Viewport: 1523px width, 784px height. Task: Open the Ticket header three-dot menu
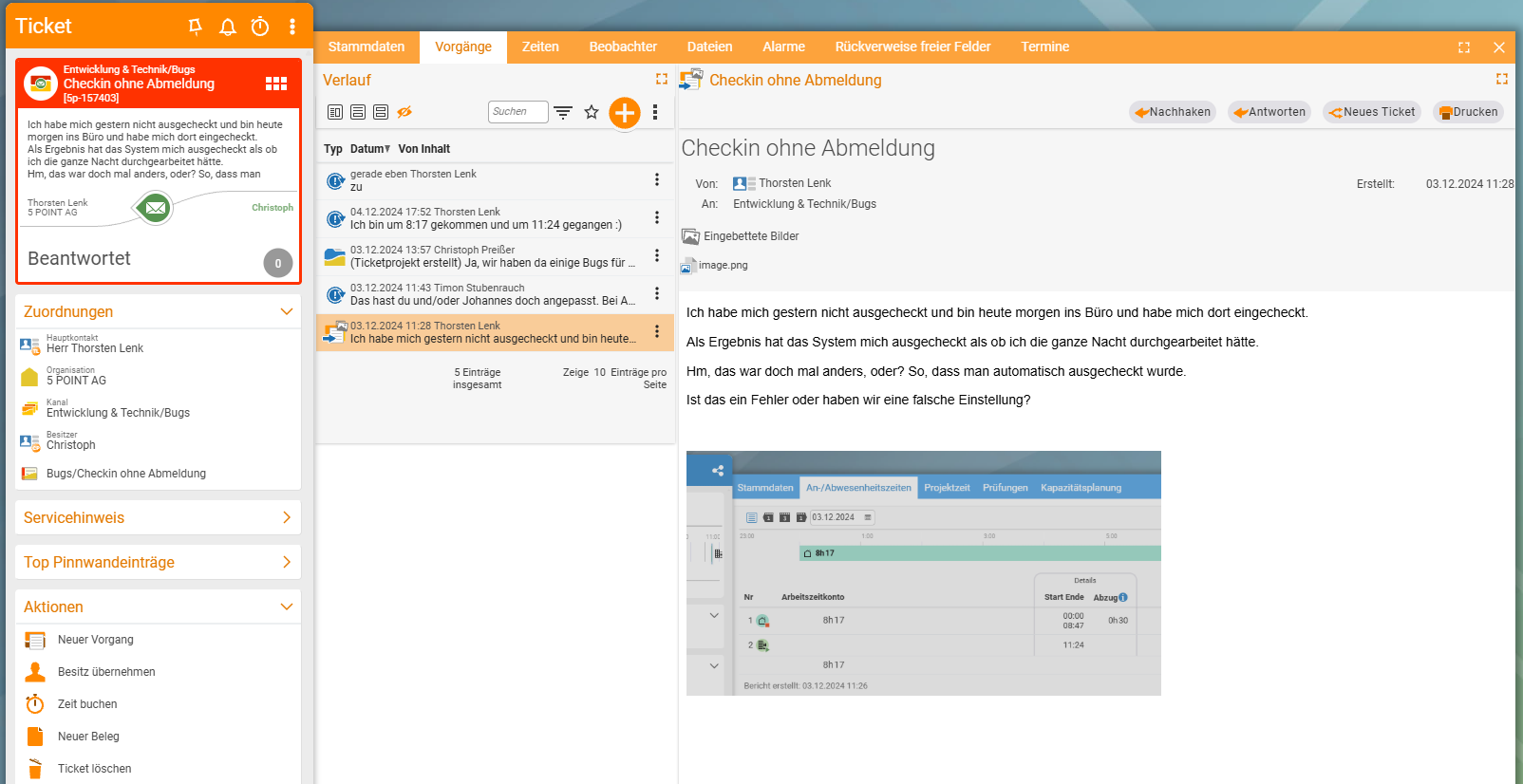click(292, 27)
